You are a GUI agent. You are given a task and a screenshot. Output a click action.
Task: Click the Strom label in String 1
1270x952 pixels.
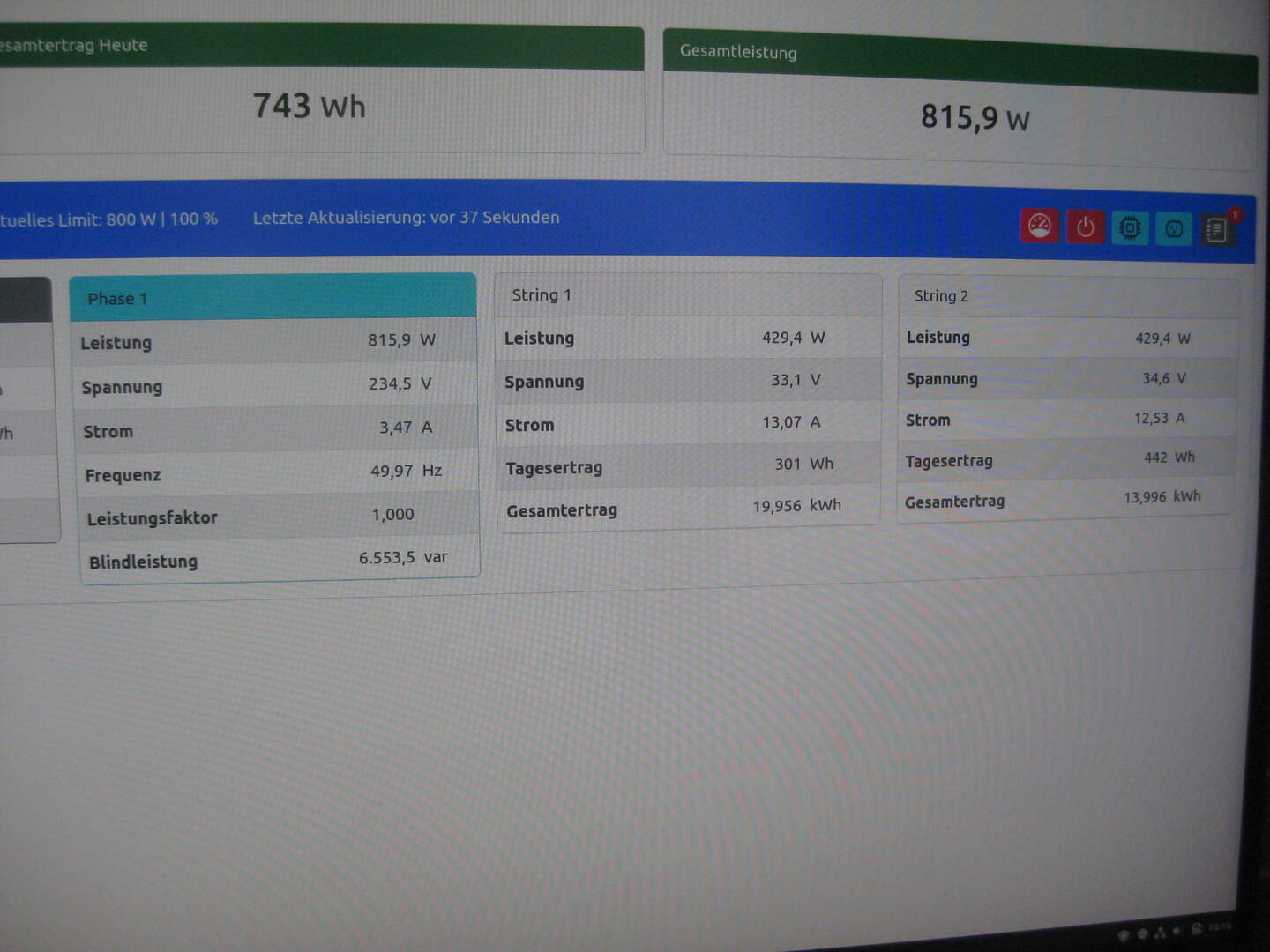(529, 425)
